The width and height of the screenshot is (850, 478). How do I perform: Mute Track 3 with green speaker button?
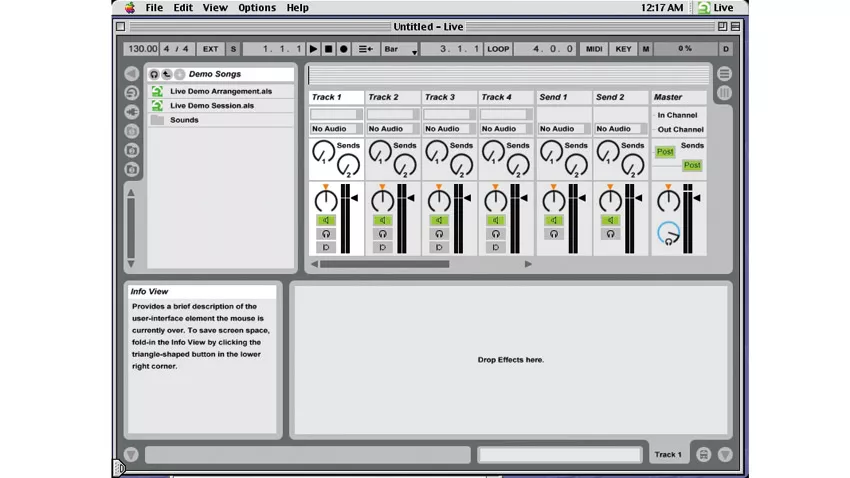(x=439, y=220)
